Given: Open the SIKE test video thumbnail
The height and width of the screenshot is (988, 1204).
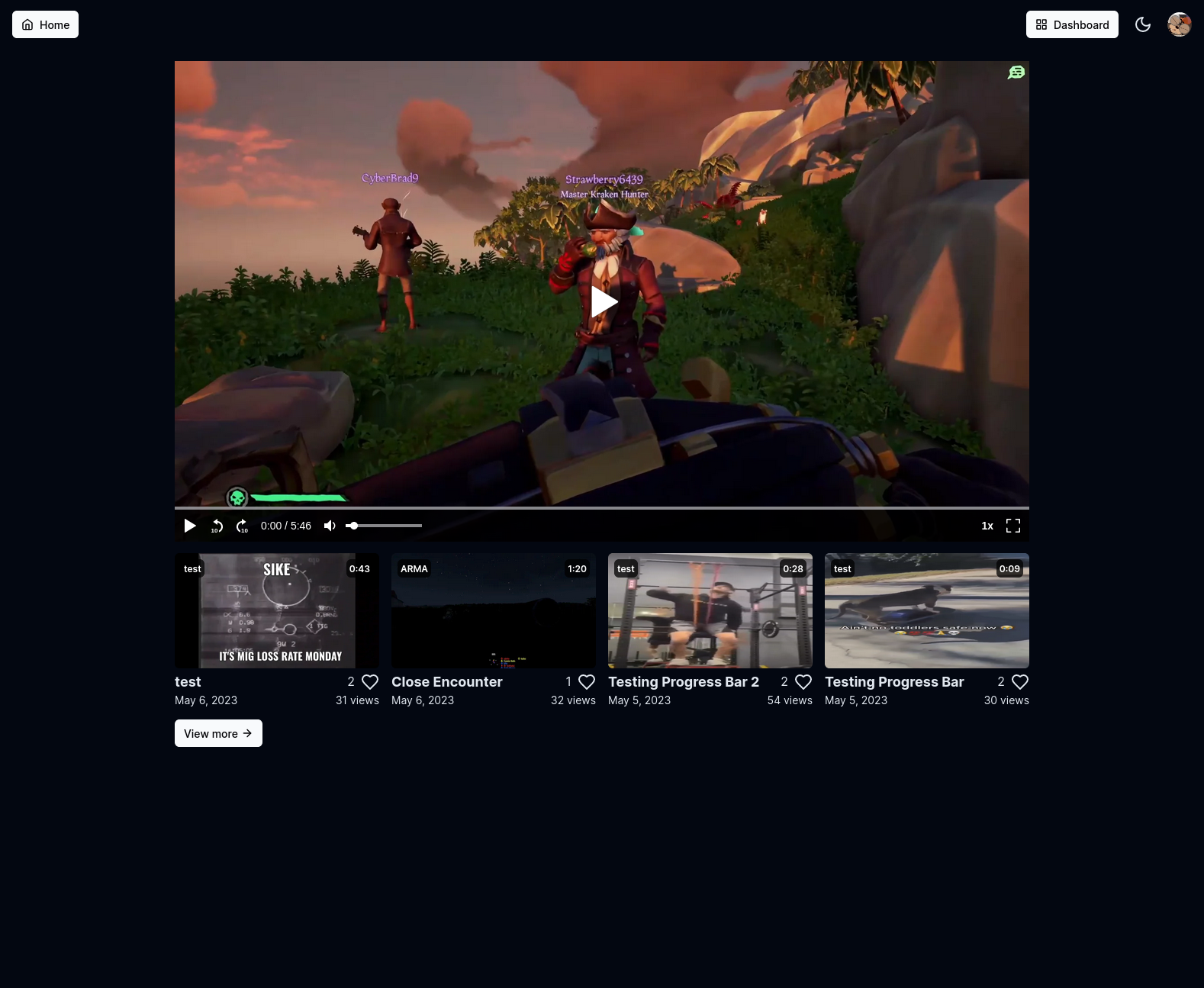Looking at the screenshot, I should (277, 611).
